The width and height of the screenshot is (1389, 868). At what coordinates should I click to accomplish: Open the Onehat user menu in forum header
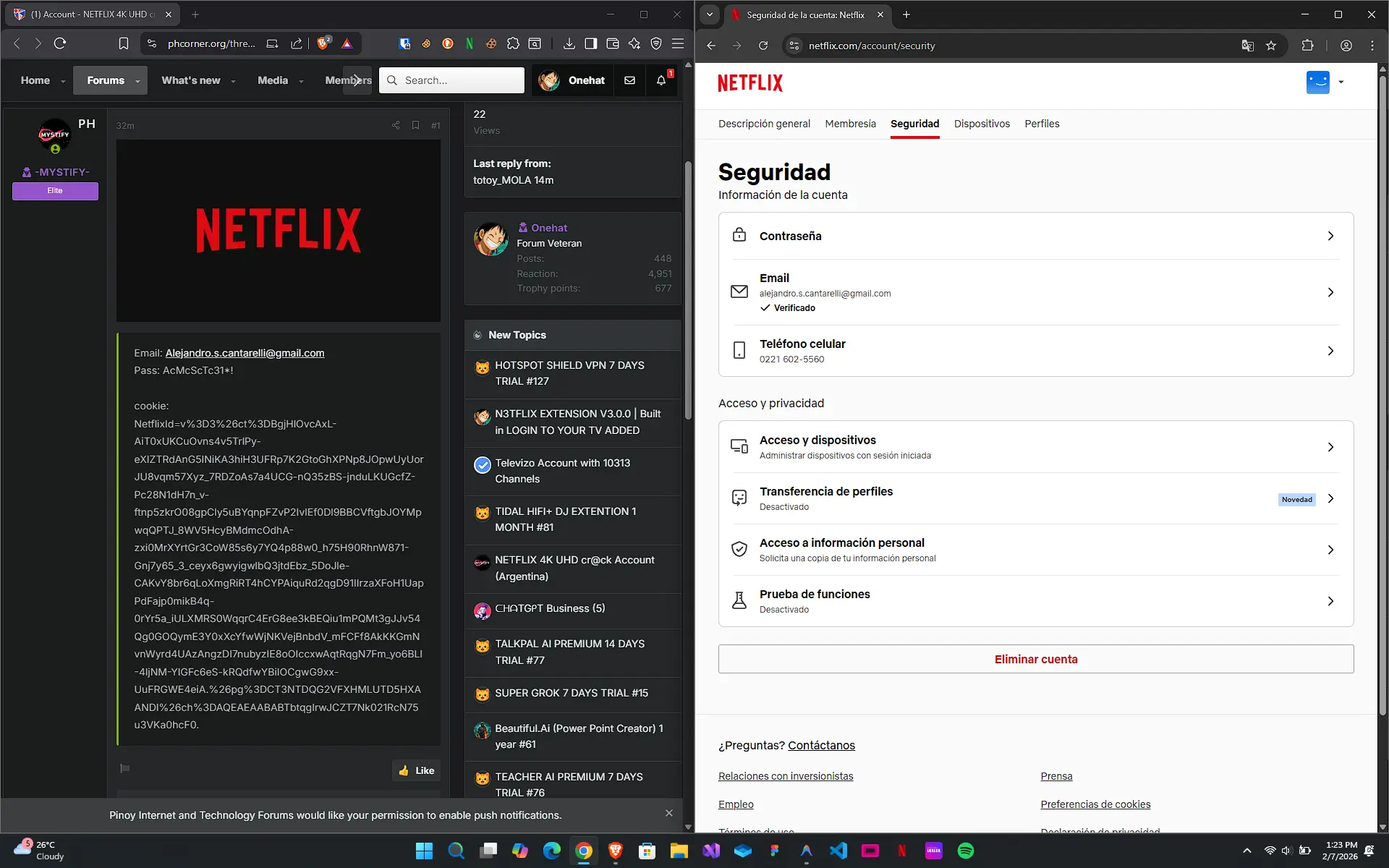[x=572, y=80]
